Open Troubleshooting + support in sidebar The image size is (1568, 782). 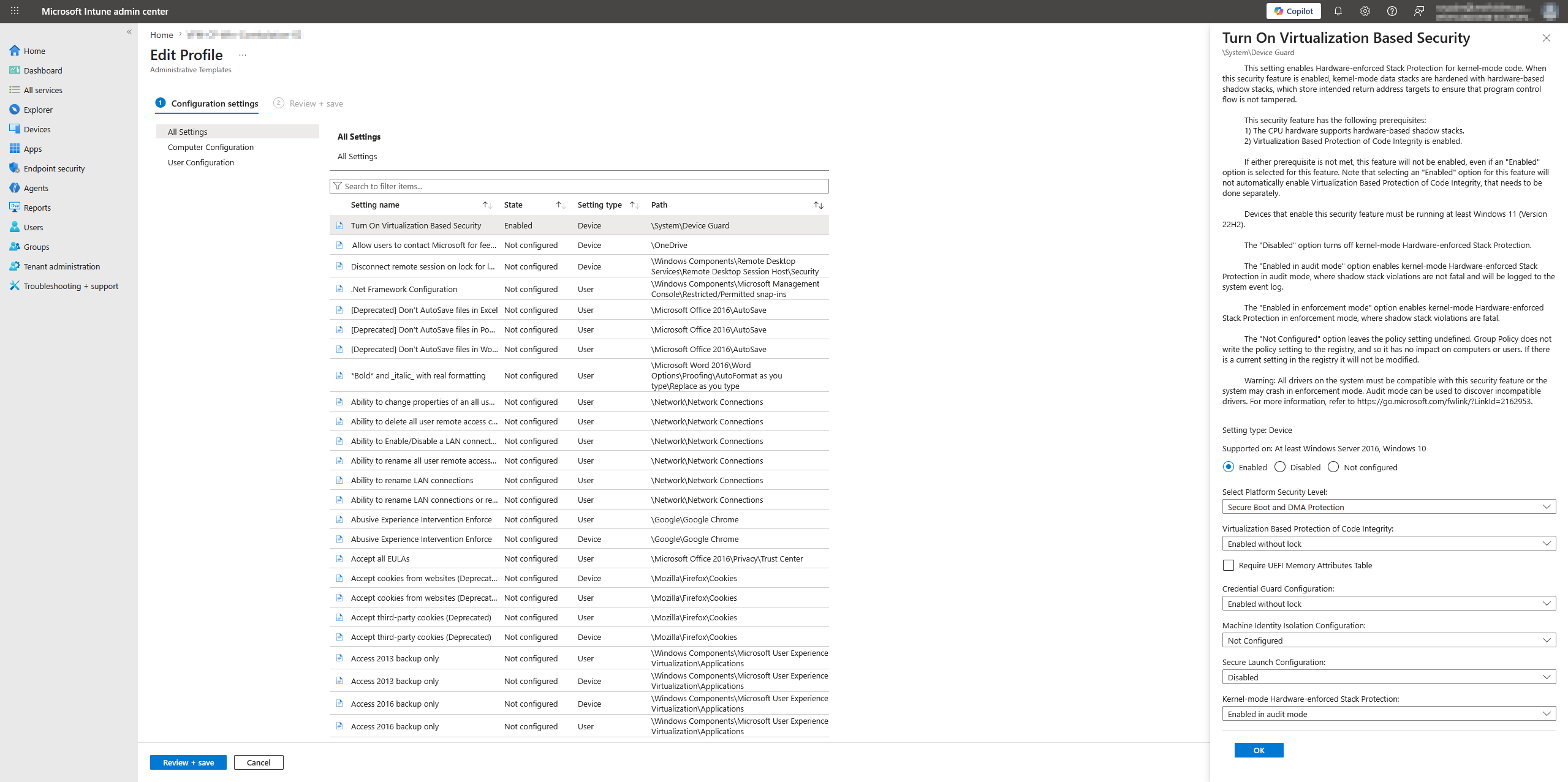coord(70,286)
